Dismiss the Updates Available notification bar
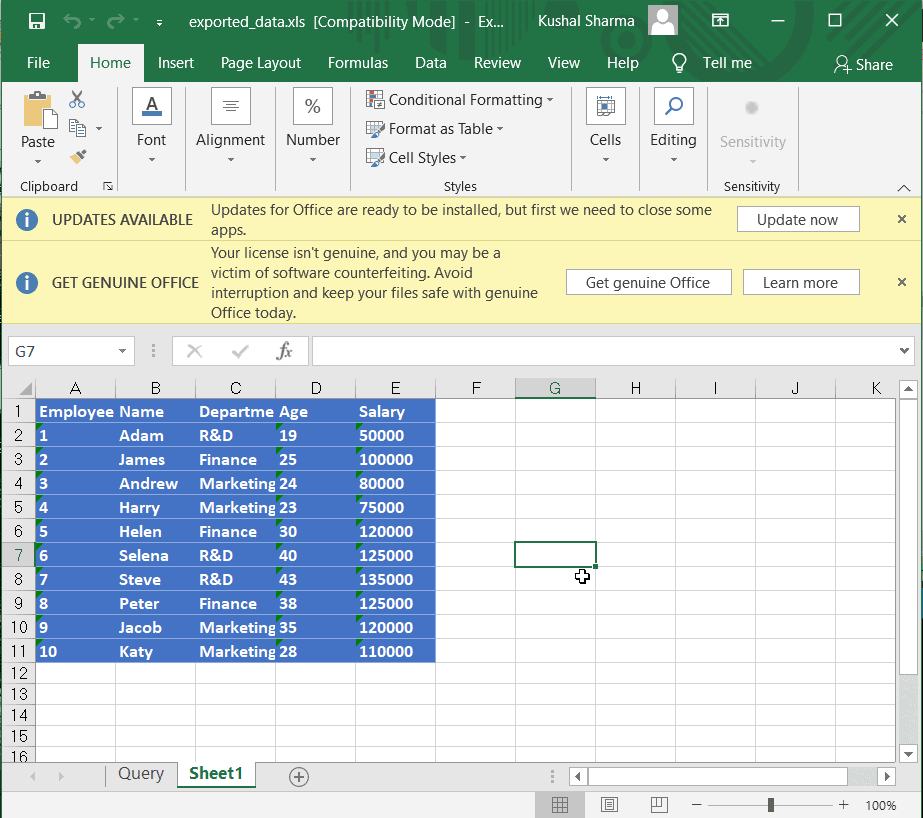The image size is (923, 818). click(x=901, y=219)
